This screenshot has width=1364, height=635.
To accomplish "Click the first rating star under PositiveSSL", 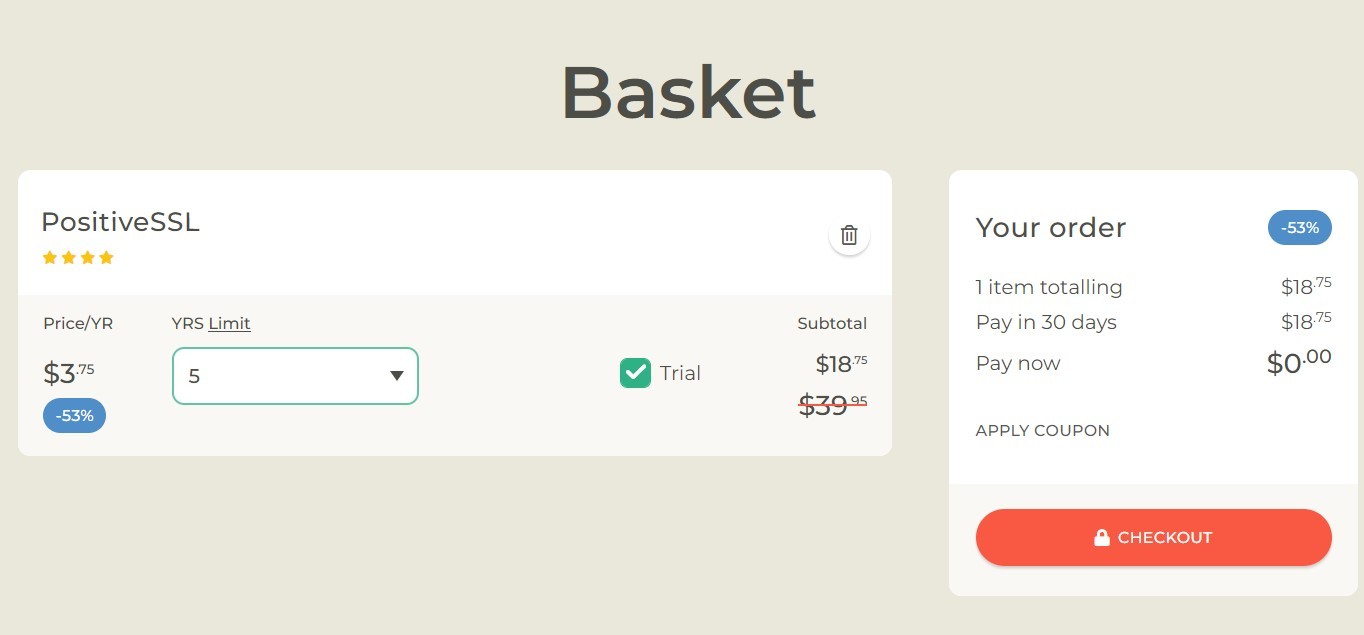I will coord(50,258).
